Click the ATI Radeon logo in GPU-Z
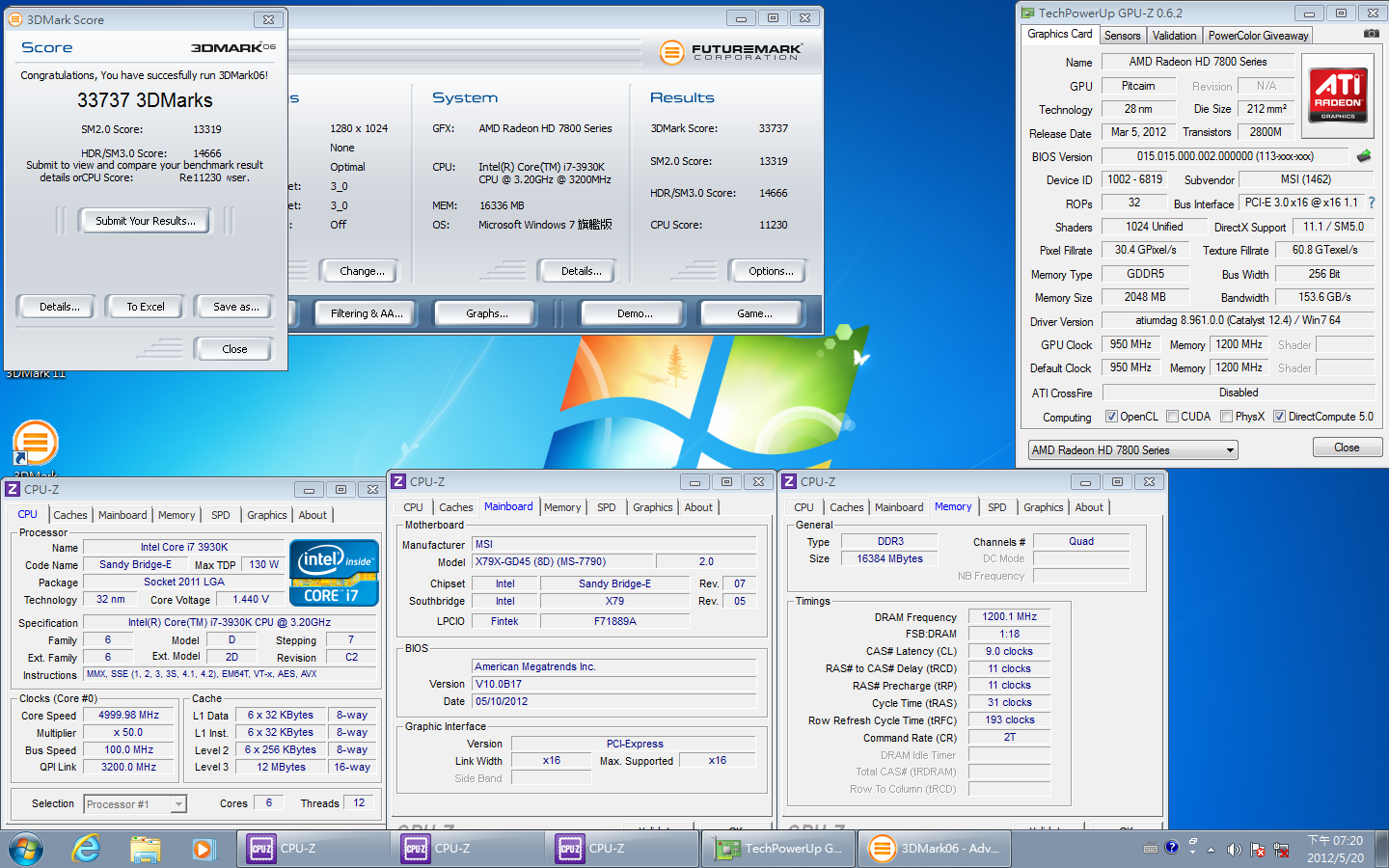This screenshot has width=1389, height=868. [x=1338, y=94]
